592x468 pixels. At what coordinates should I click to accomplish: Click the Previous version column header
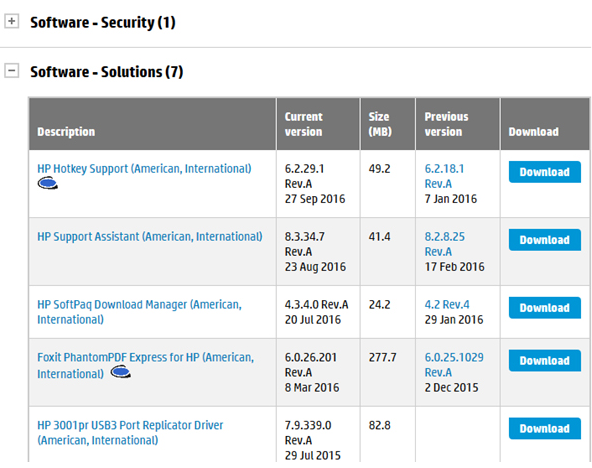458,124
